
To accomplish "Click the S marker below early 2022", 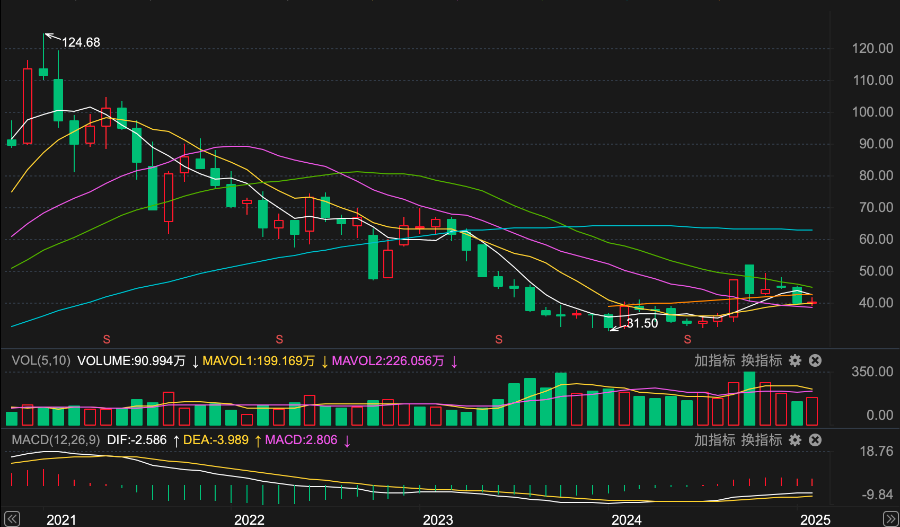I will 280,340.
